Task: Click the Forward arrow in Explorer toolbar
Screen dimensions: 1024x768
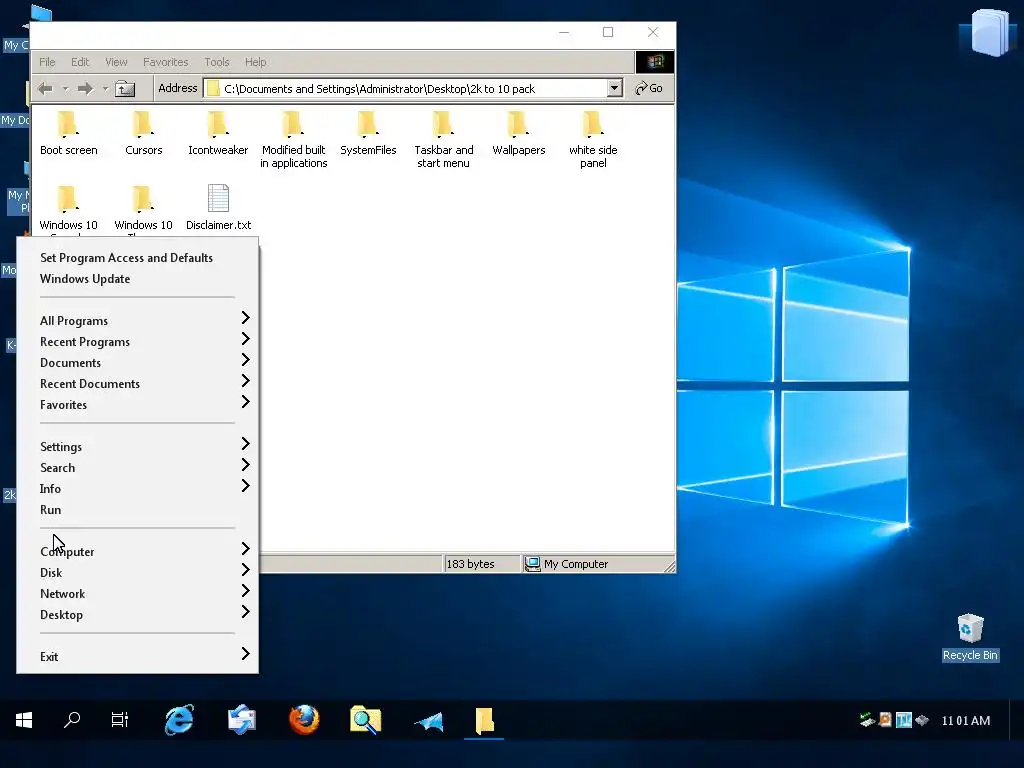Action: click(85, 88)
